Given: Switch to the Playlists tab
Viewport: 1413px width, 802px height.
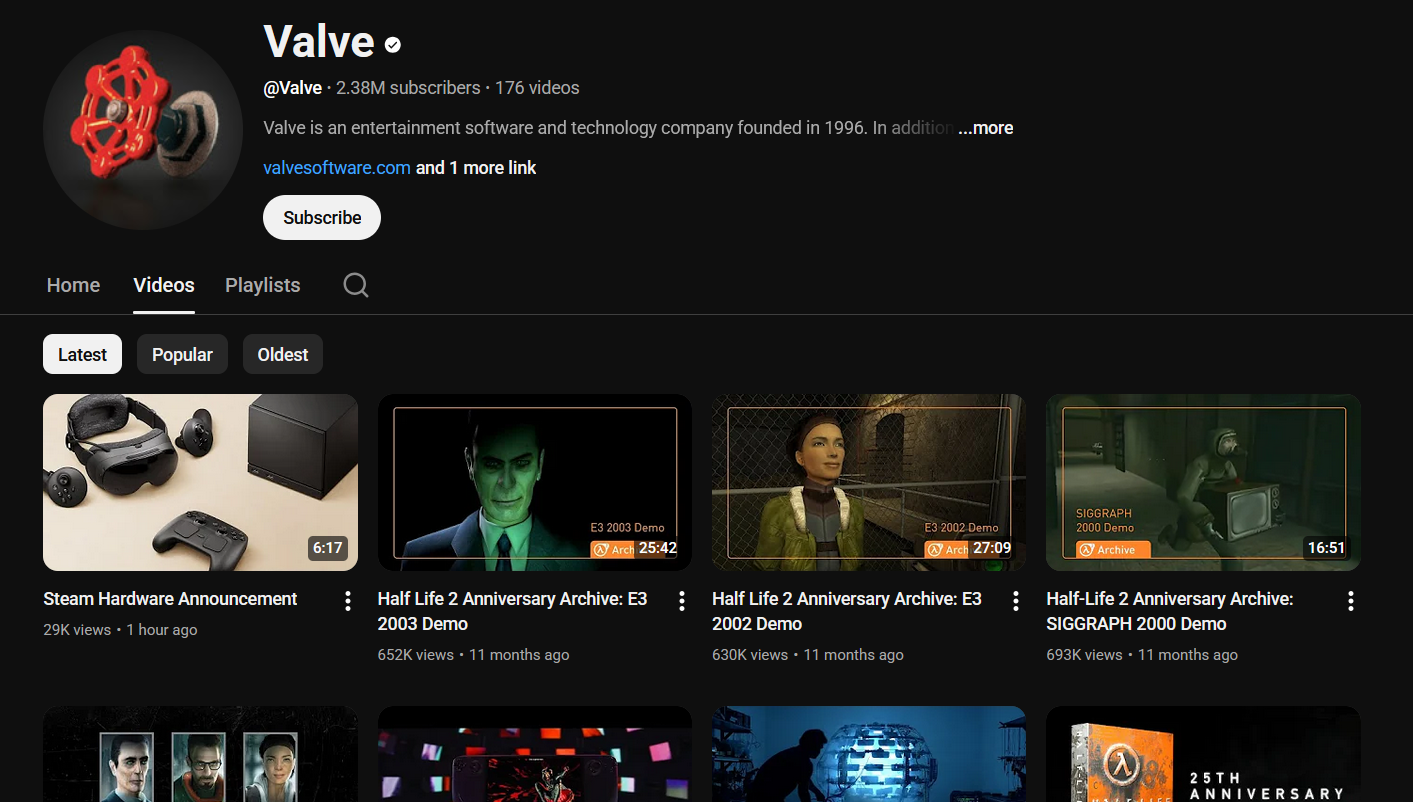Looking at the screenshot, I should (262, 286).
